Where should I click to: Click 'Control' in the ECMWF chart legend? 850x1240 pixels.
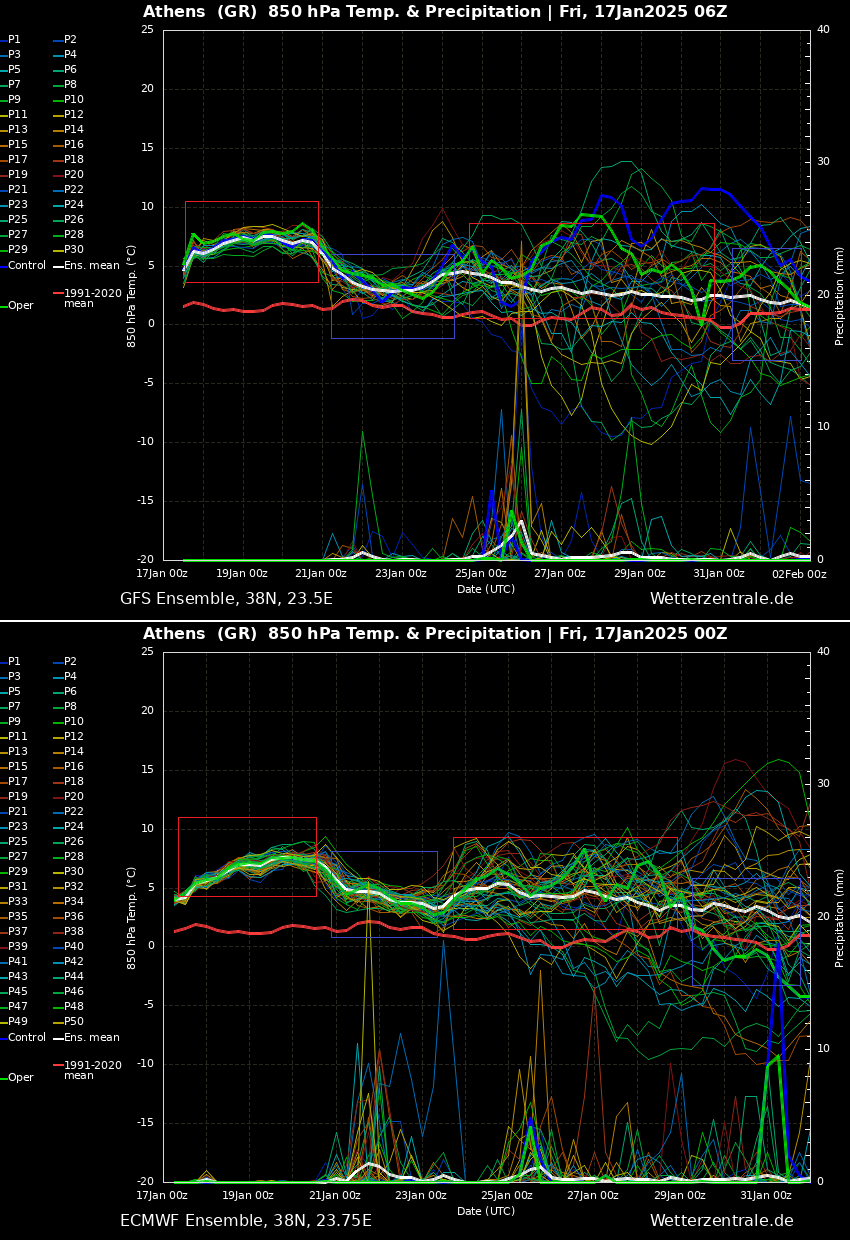coord(23,1037)
